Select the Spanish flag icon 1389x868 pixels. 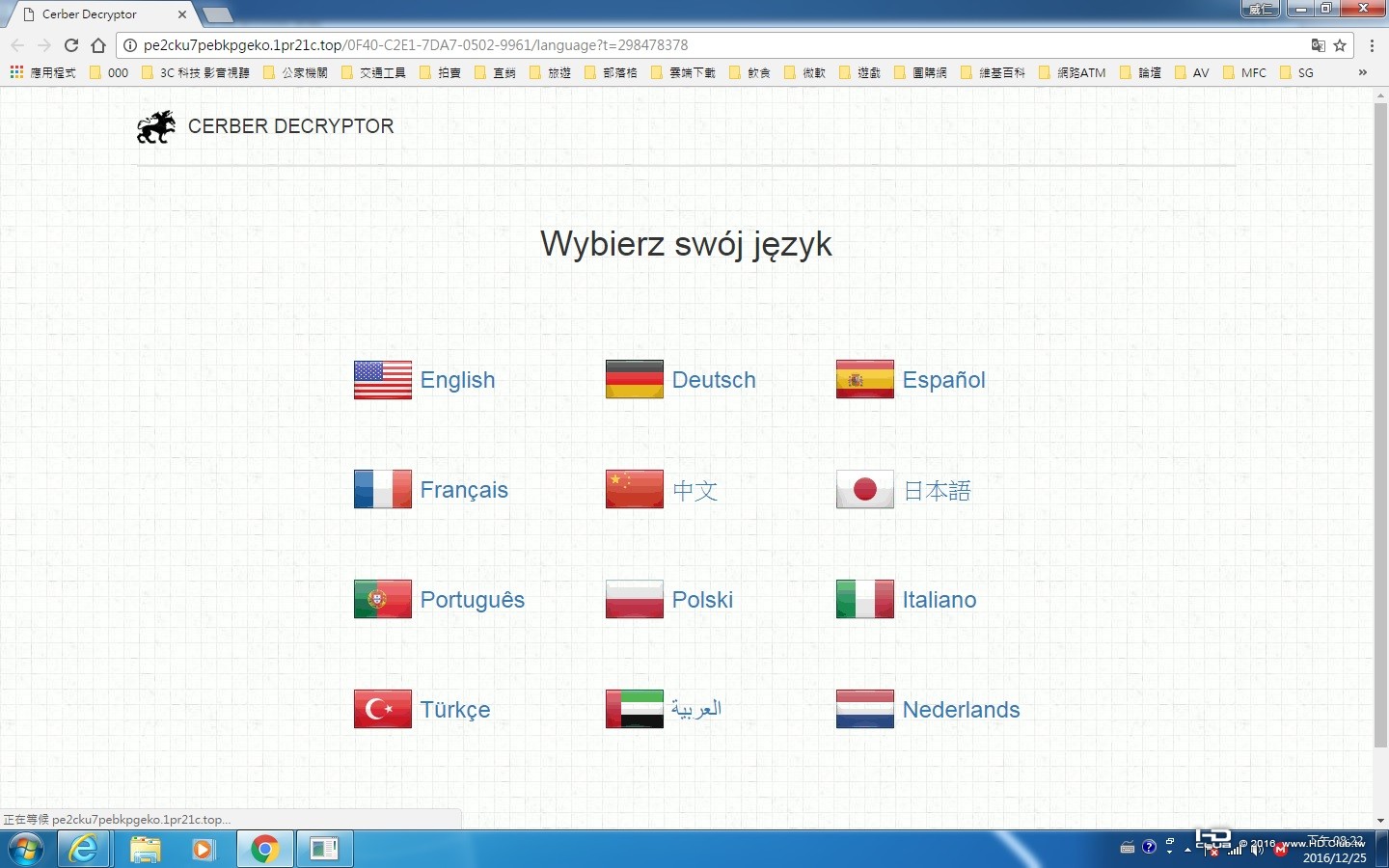coord(865,380)
